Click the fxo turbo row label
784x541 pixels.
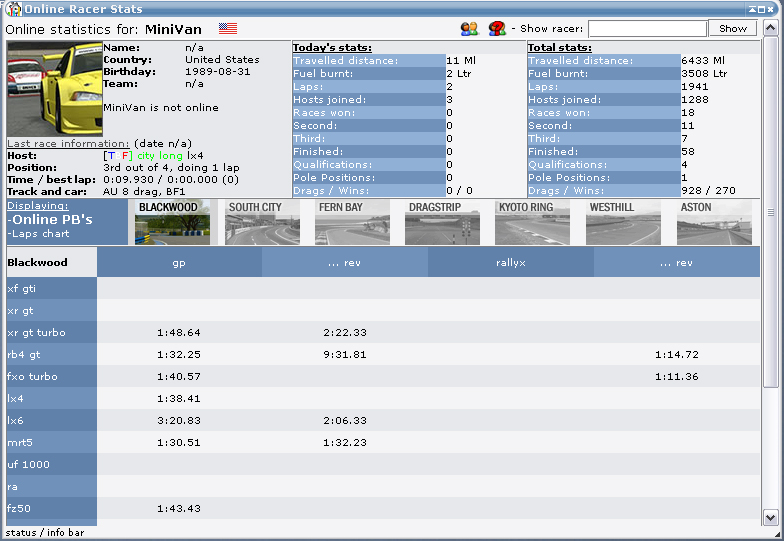pyautogui.click(x=32, y=376)
